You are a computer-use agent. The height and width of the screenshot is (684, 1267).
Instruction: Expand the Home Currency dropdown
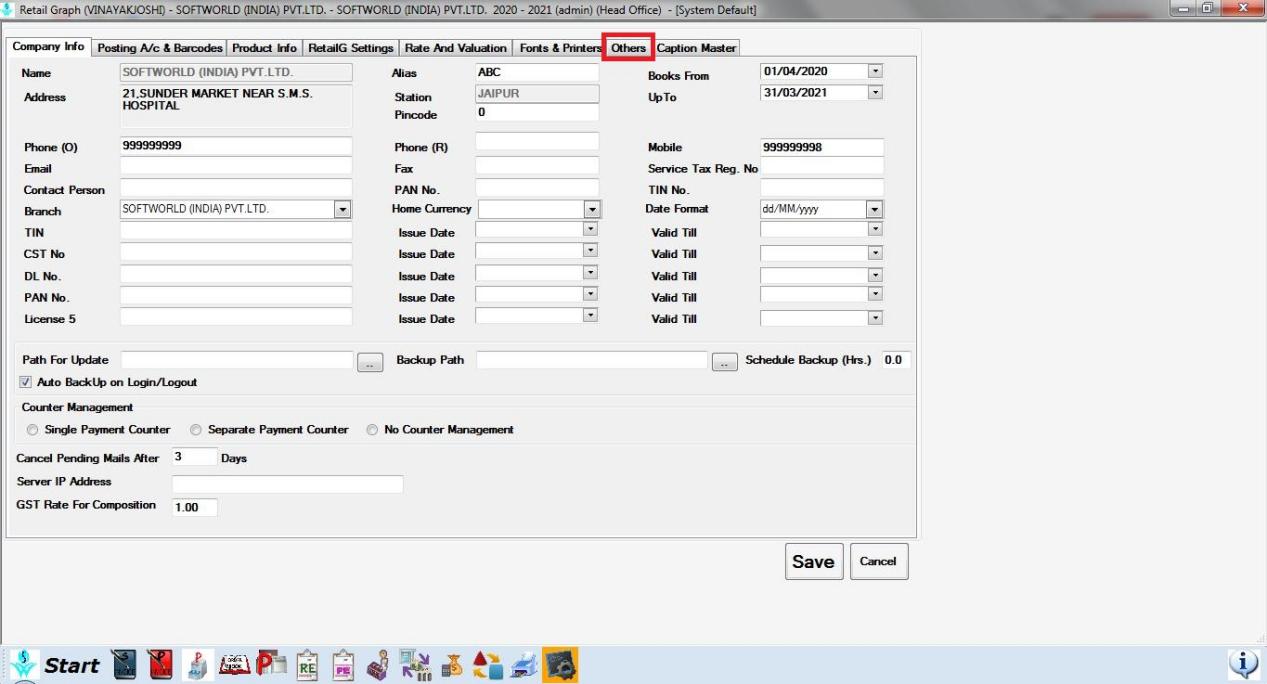pyautogui.click(x=592, y=210)
